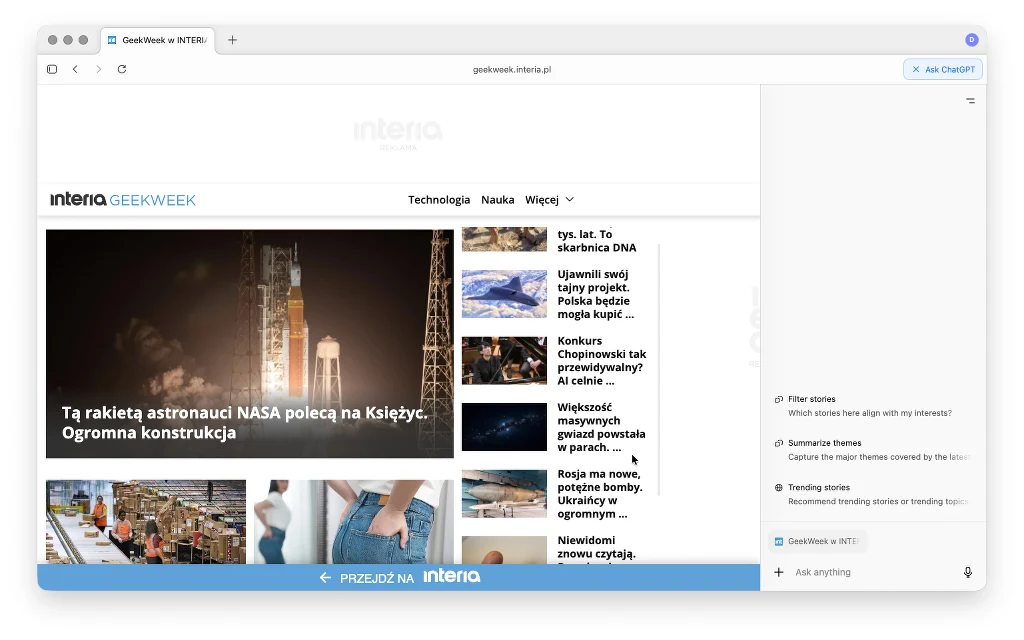The image size is (1024, 640).
Task: Click the back navigation arrow
Action: (75, 69)
